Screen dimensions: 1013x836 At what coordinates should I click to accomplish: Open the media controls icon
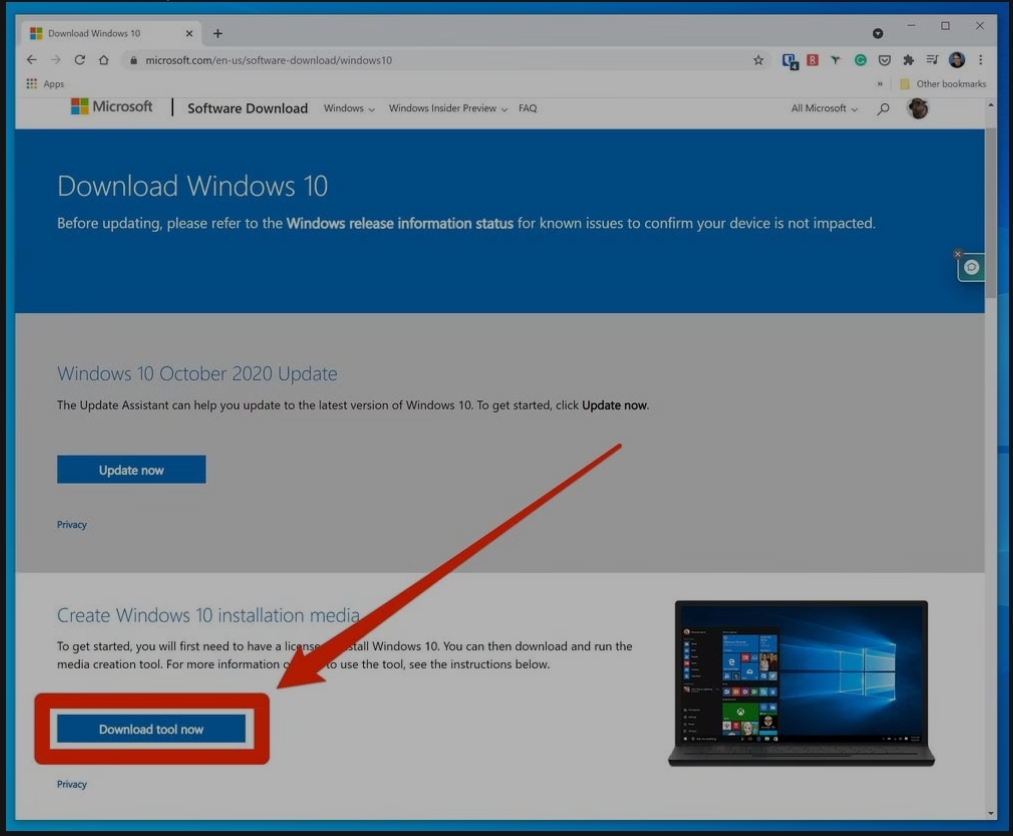coord(932,60)
